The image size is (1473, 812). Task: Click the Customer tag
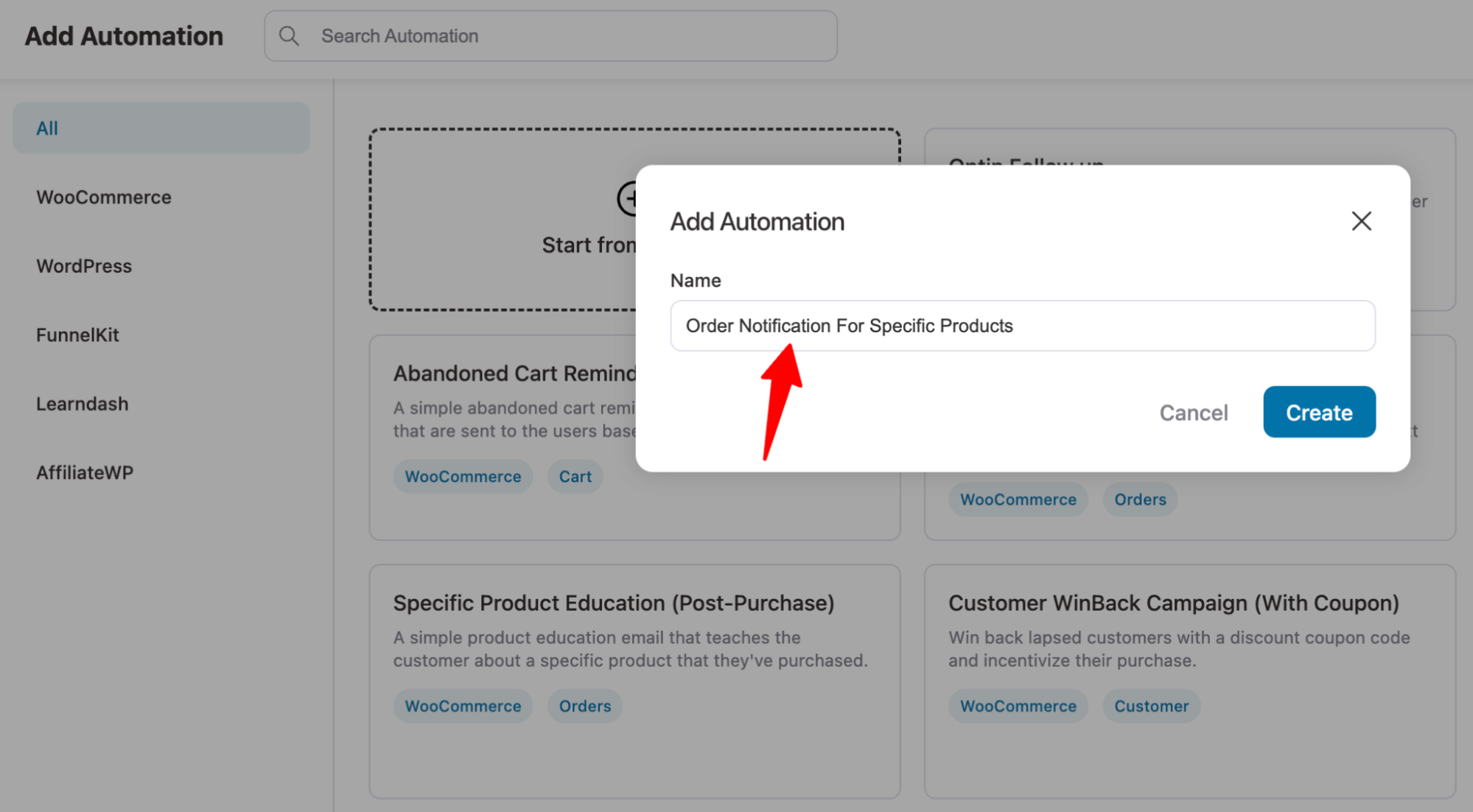point(1151,706)
